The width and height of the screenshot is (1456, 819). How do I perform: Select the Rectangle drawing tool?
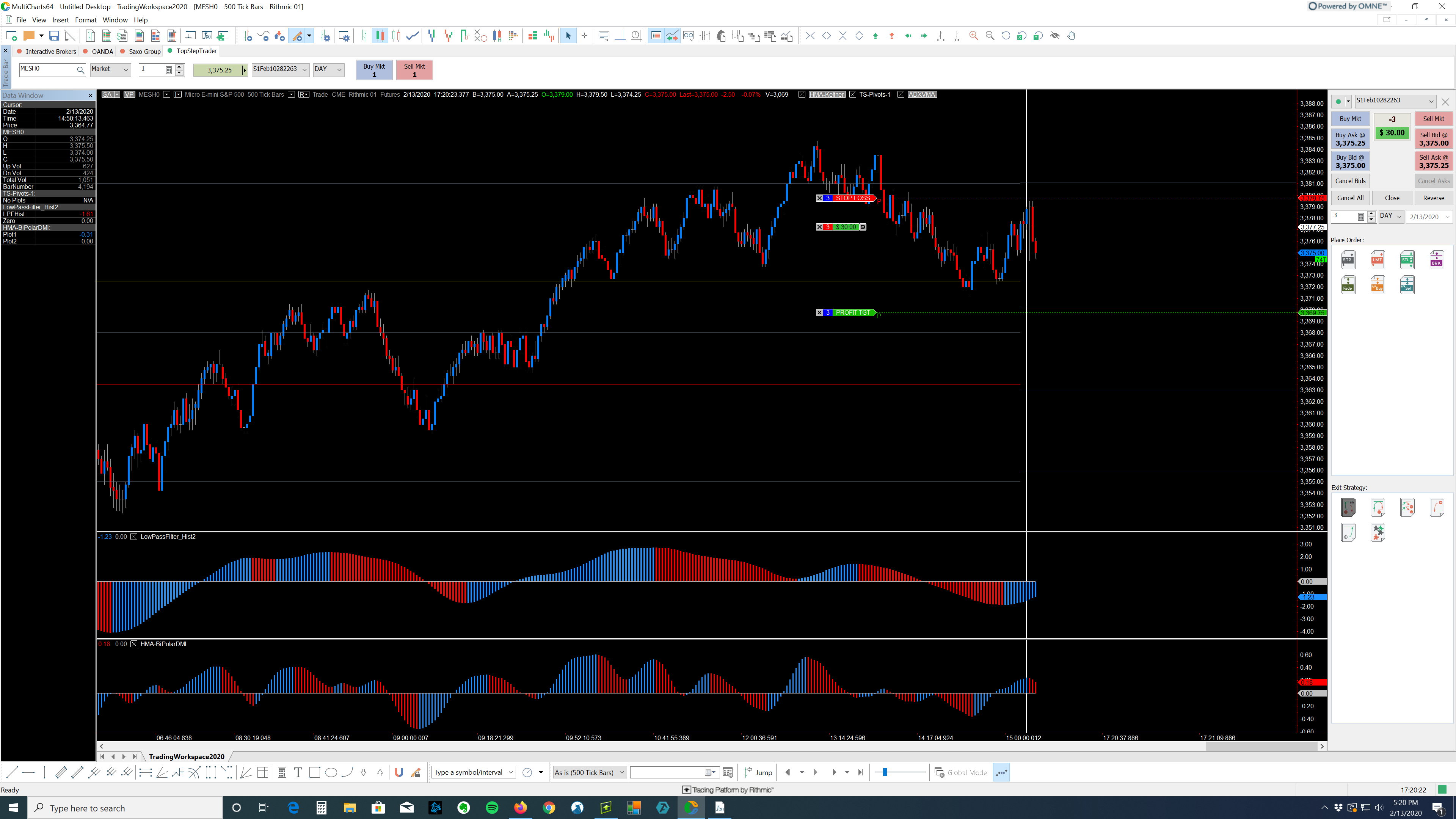tap(314, 772)
